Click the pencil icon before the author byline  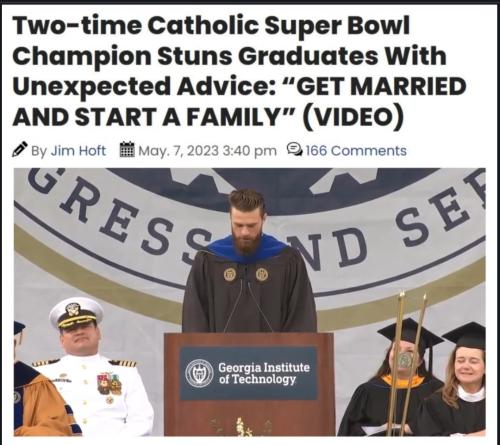click(20, 149)
